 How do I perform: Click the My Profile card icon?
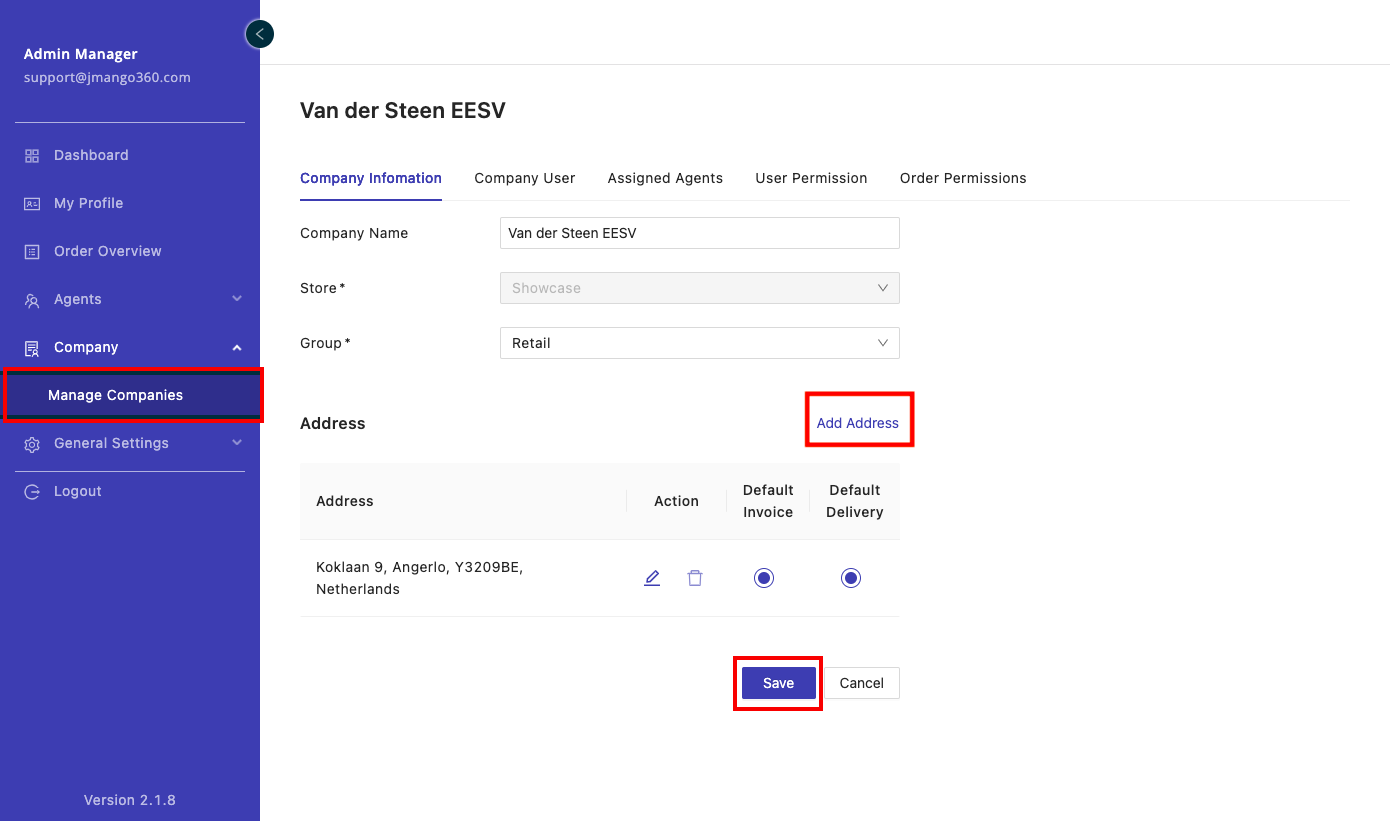32,204
